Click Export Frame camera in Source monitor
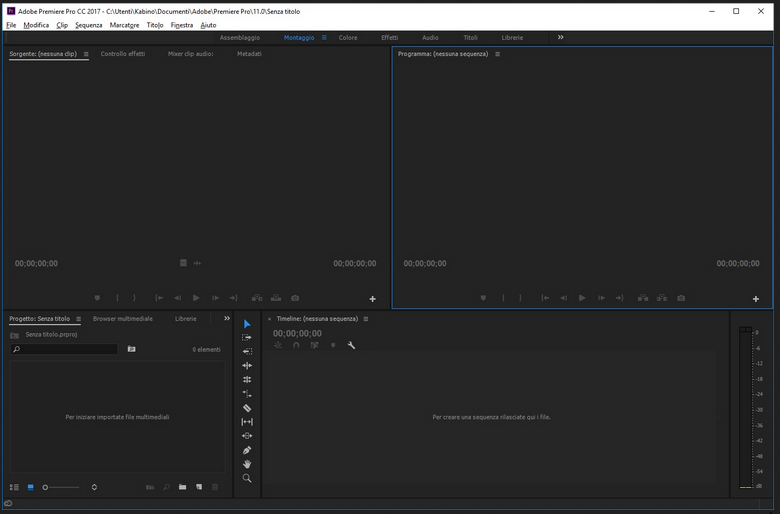Image resolution: width=780 pixels, height=514 pixels. click(295, 298)
